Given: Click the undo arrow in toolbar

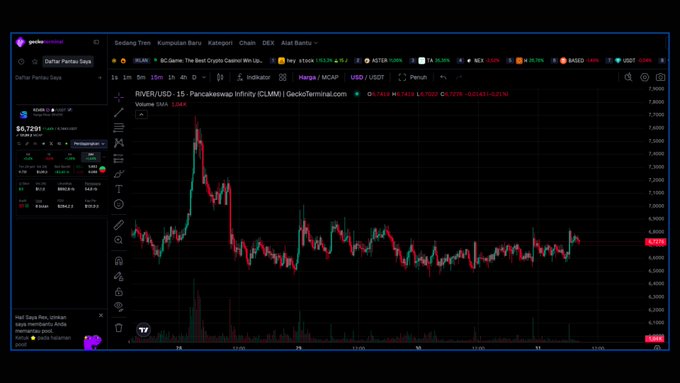Looking at the screenshot, I should tap(443, 77).
